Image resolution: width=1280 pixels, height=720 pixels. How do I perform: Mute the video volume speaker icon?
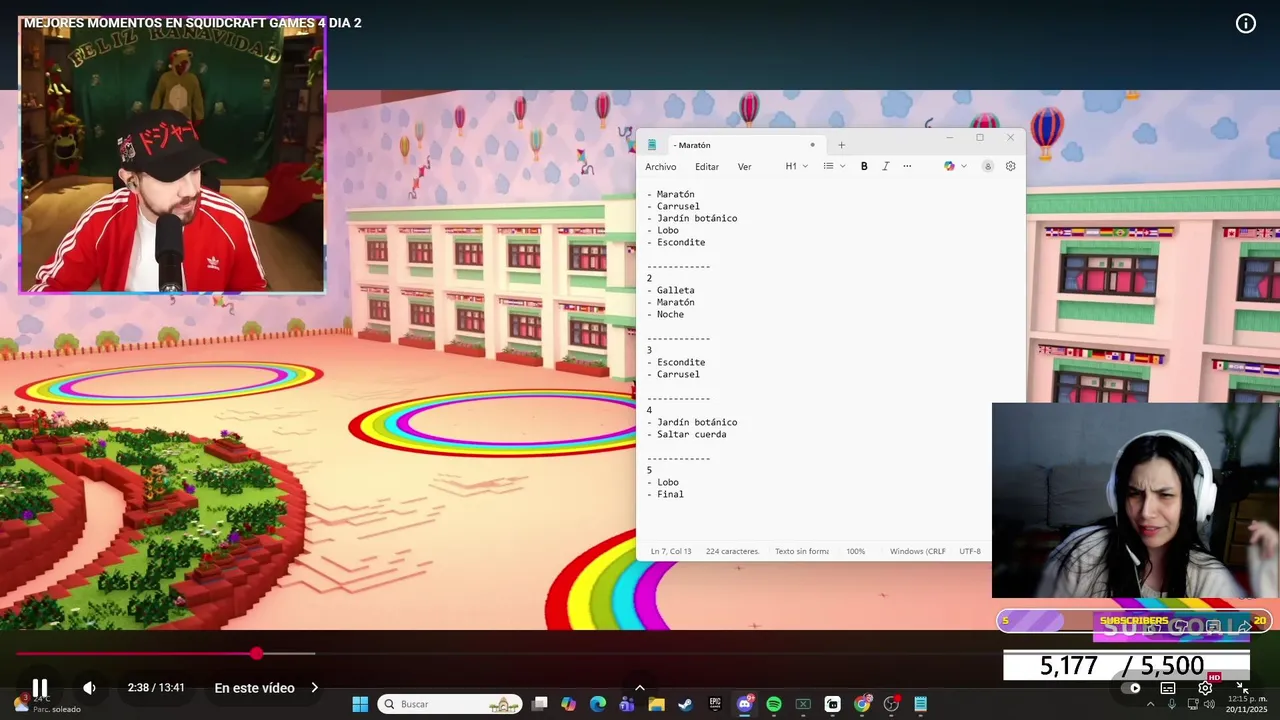point(89,688)
